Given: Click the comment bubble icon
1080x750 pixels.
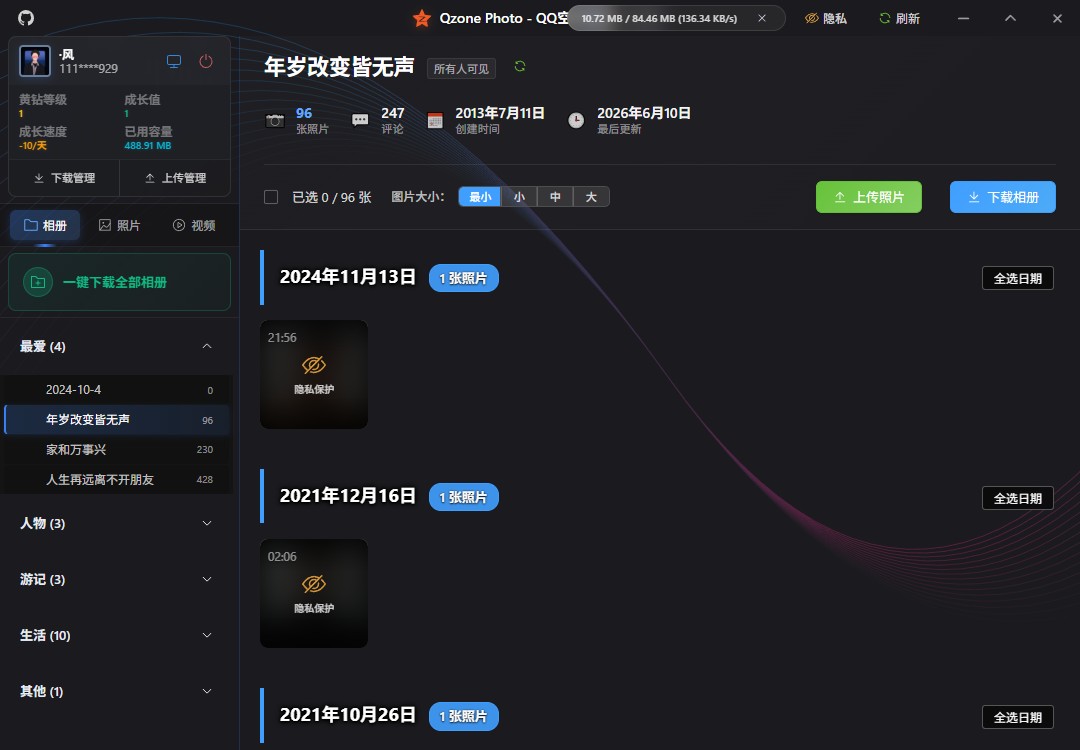Looking at the screenshot, I should (x=360, y=121).
